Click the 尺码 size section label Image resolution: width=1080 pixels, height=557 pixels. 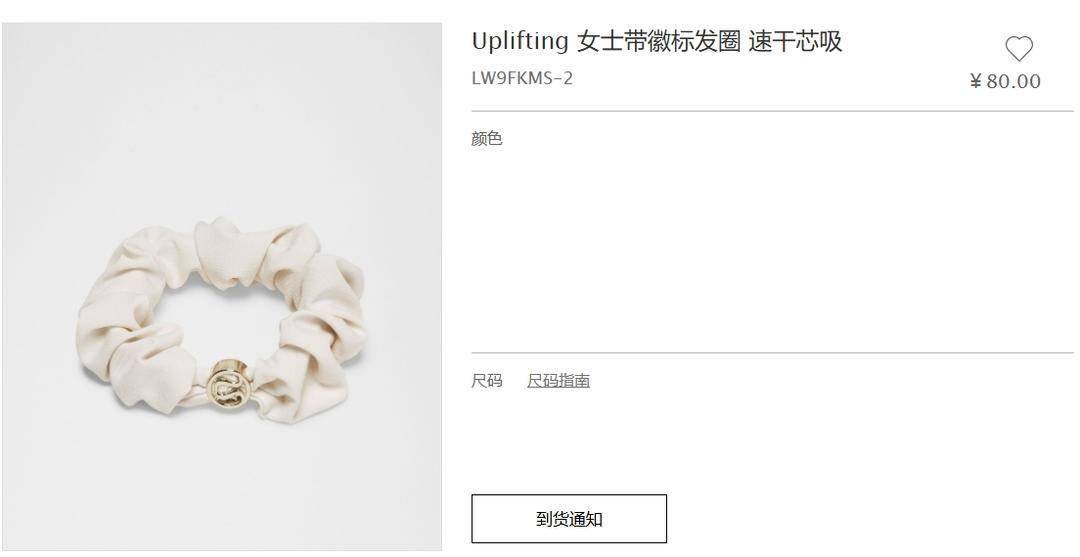tap(487, 381)
